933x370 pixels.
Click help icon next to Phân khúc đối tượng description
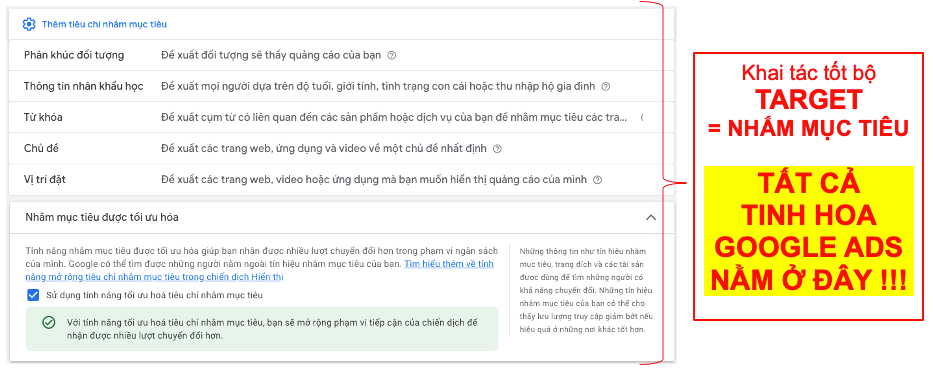(x=392, y=55)
